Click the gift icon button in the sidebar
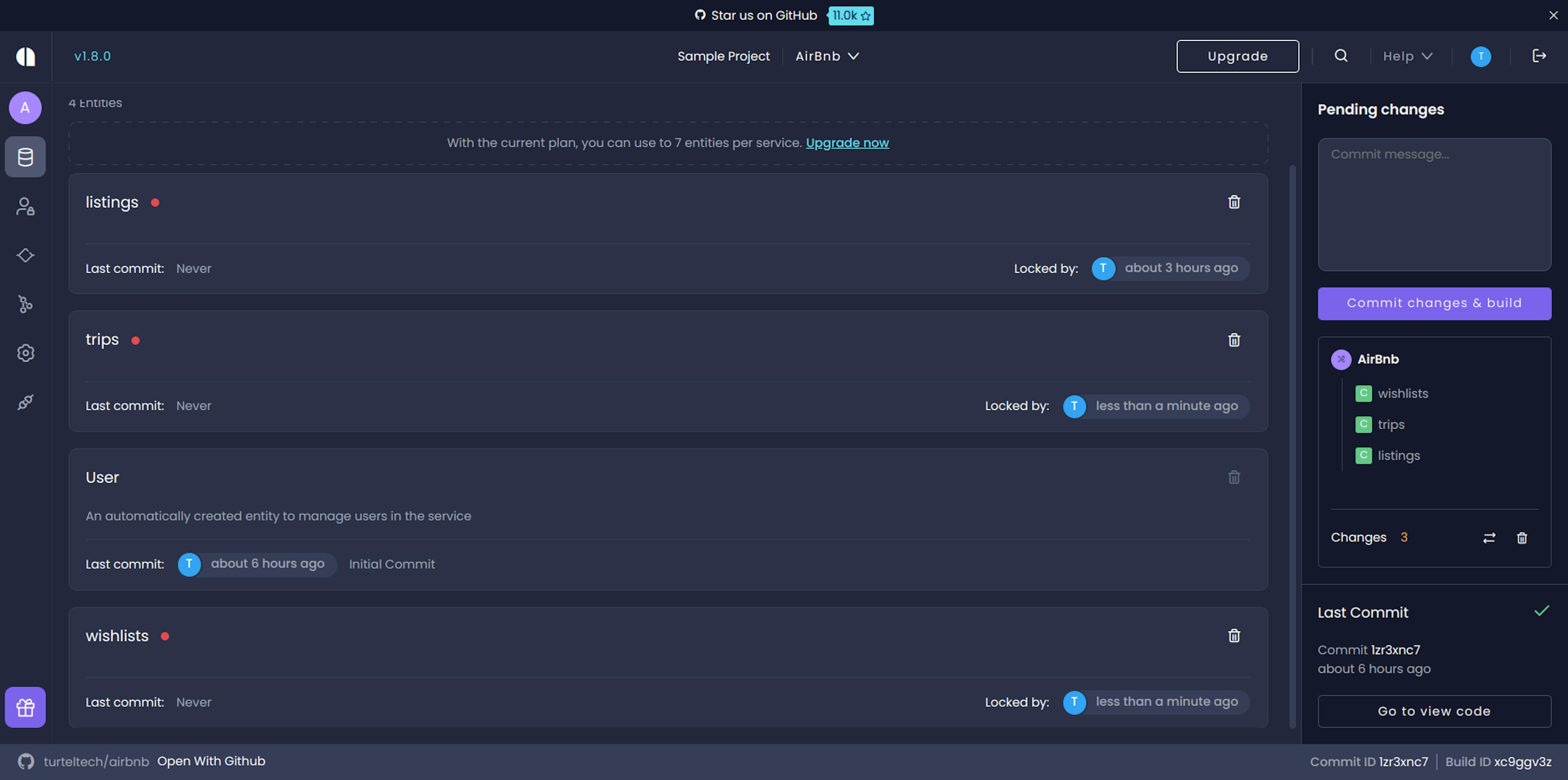 (25, 707)
